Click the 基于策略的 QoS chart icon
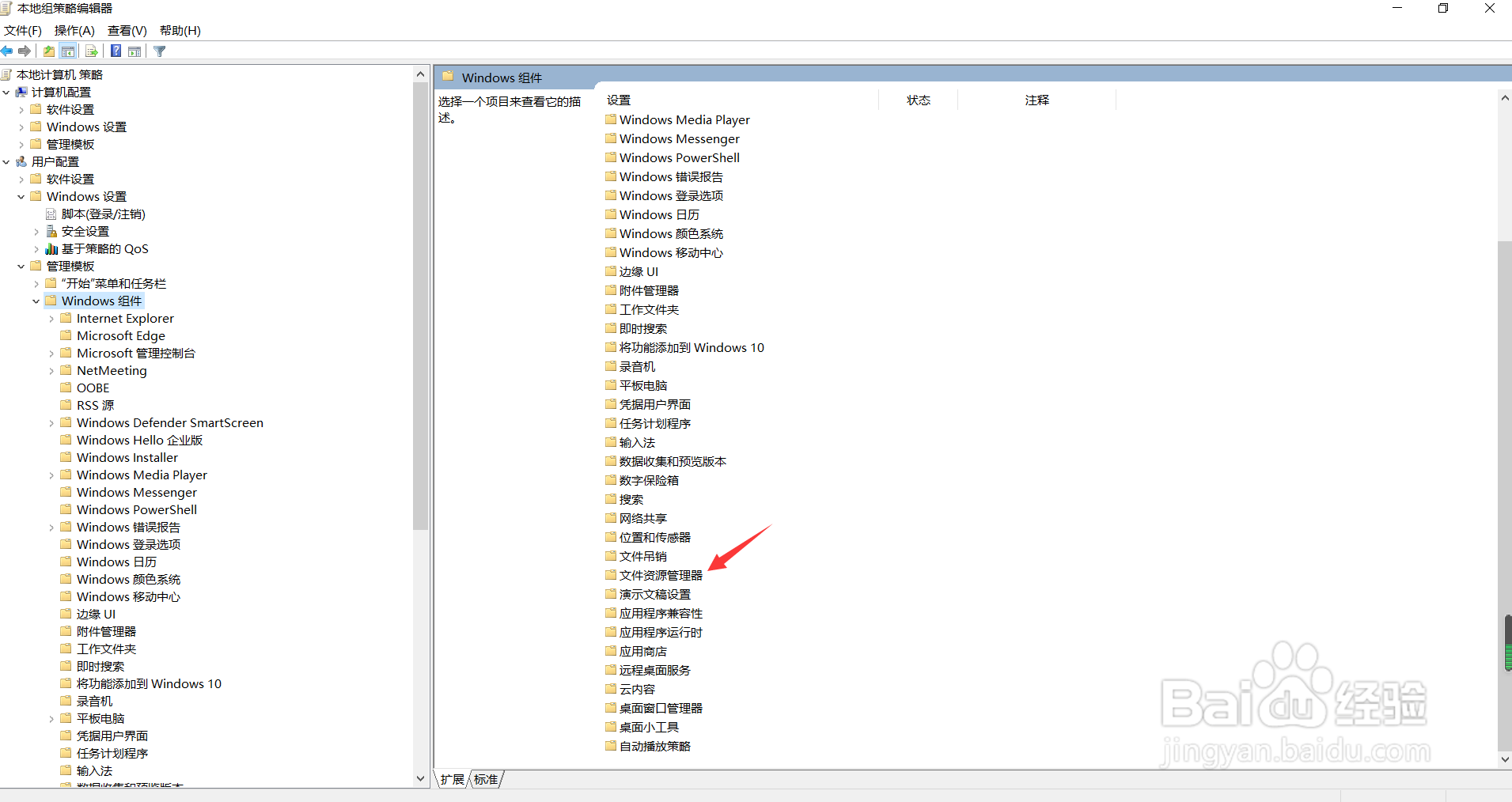The width and height of the screenshot is (1512, 802). click(x=51, y=249)
